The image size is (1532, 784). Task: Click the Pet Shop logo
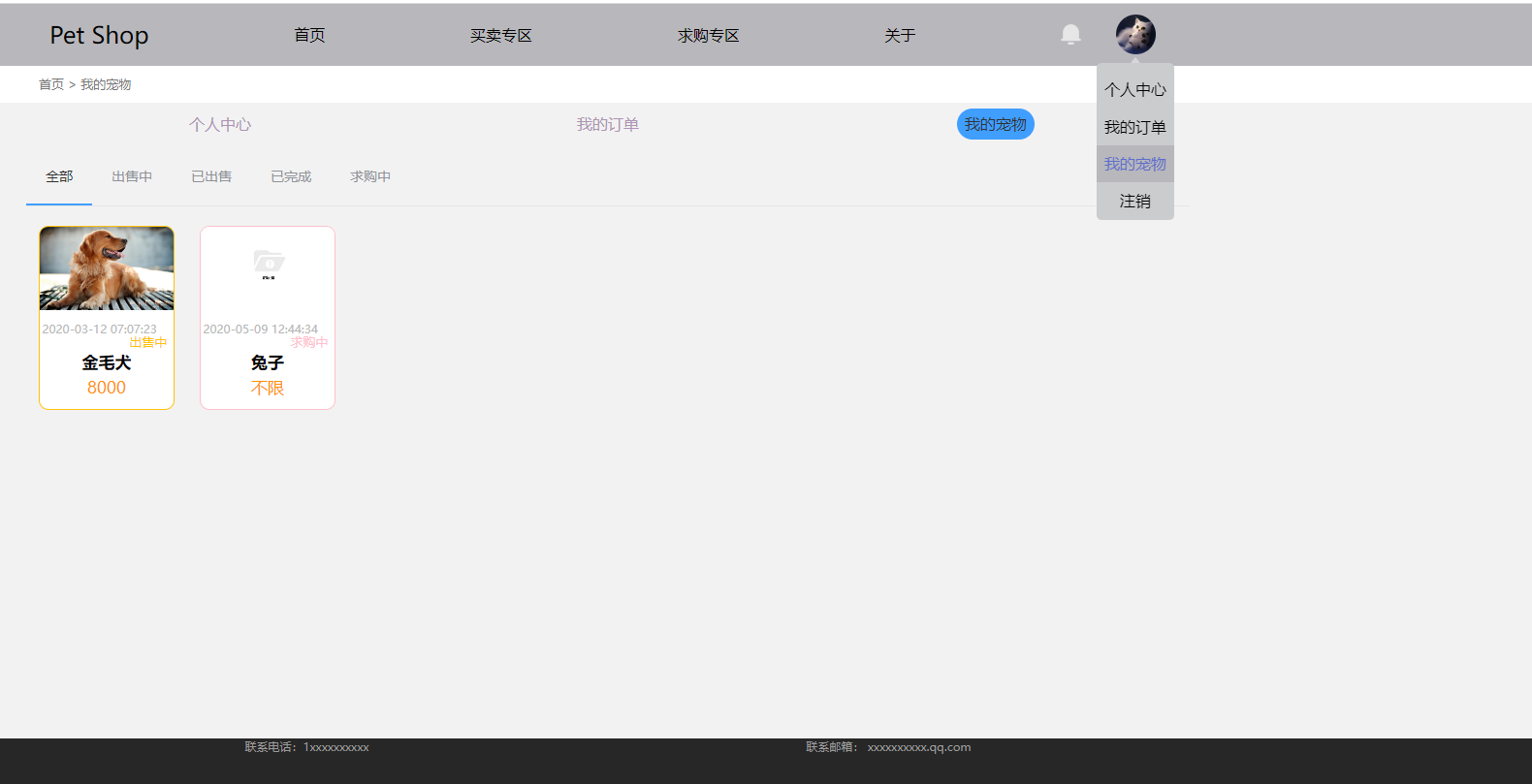tap(99, 36)
